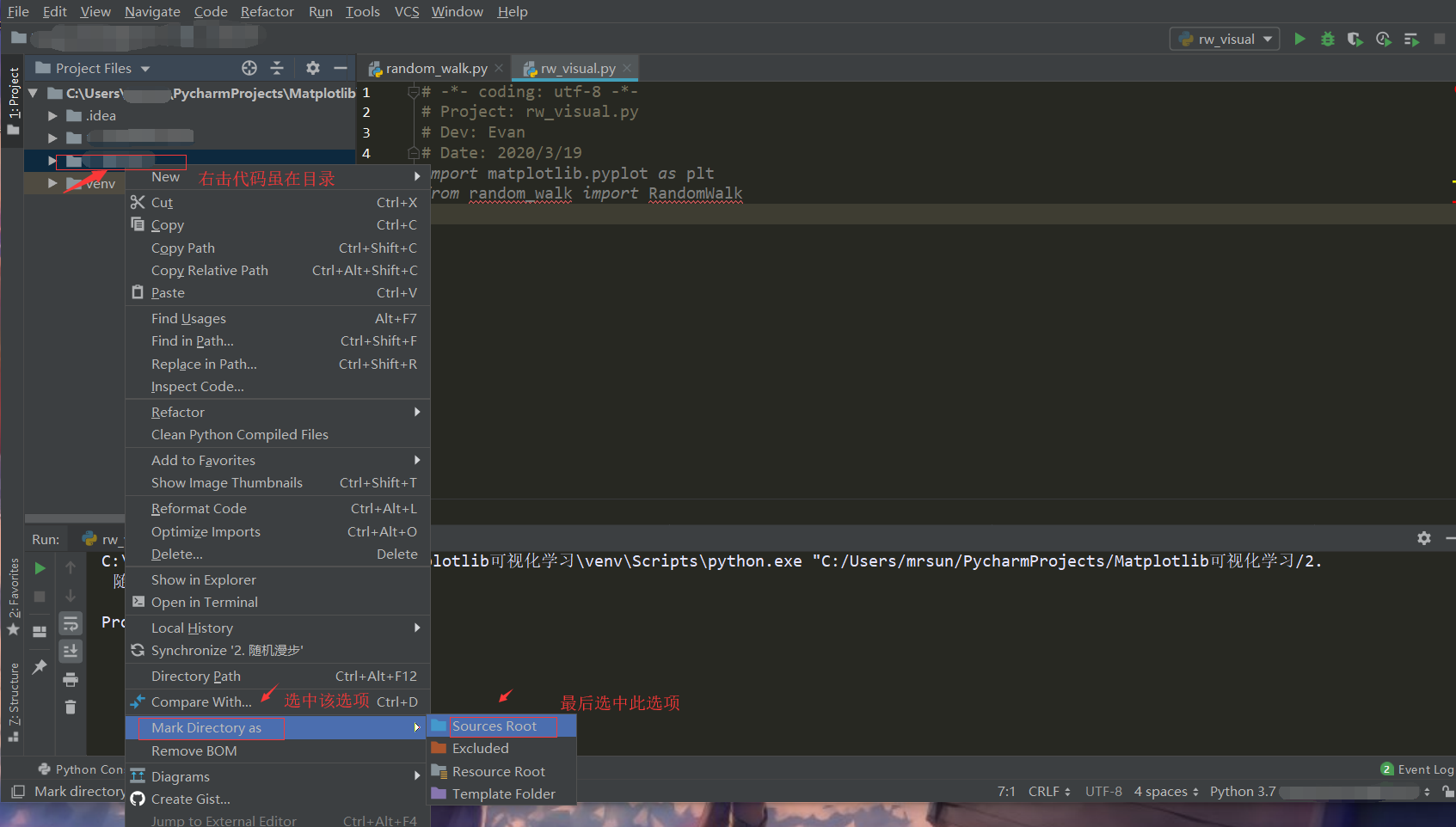Expand Add to Favorites submenu
The width and height of the screenshot is (1456, 827).
tap(278, 460)
